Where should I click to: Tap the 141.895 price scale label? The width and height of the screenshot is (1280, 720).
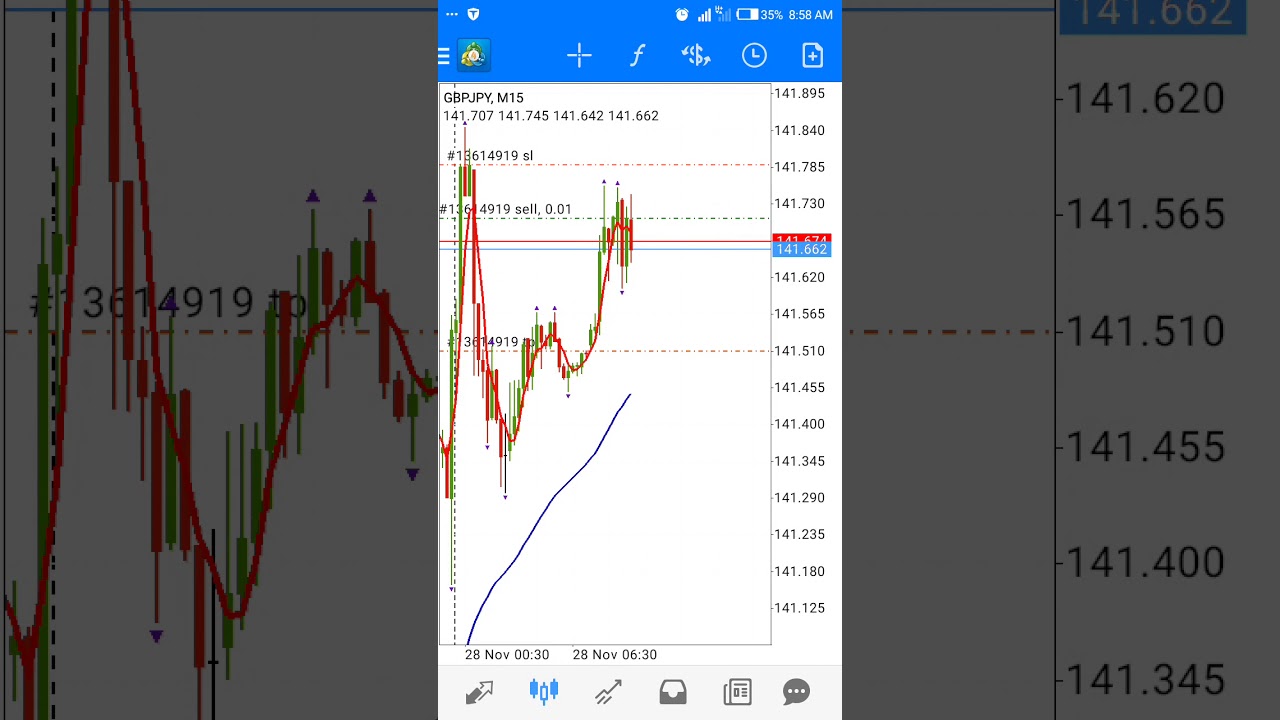click(799, 94)
